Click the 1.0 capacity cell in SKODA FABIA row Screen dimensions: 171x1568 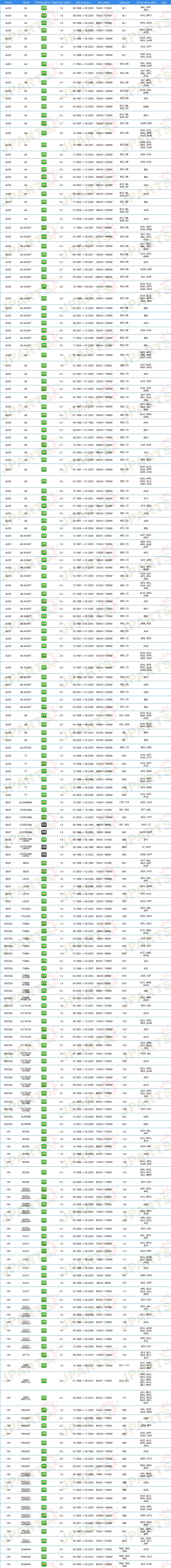[x=61, y=923]
